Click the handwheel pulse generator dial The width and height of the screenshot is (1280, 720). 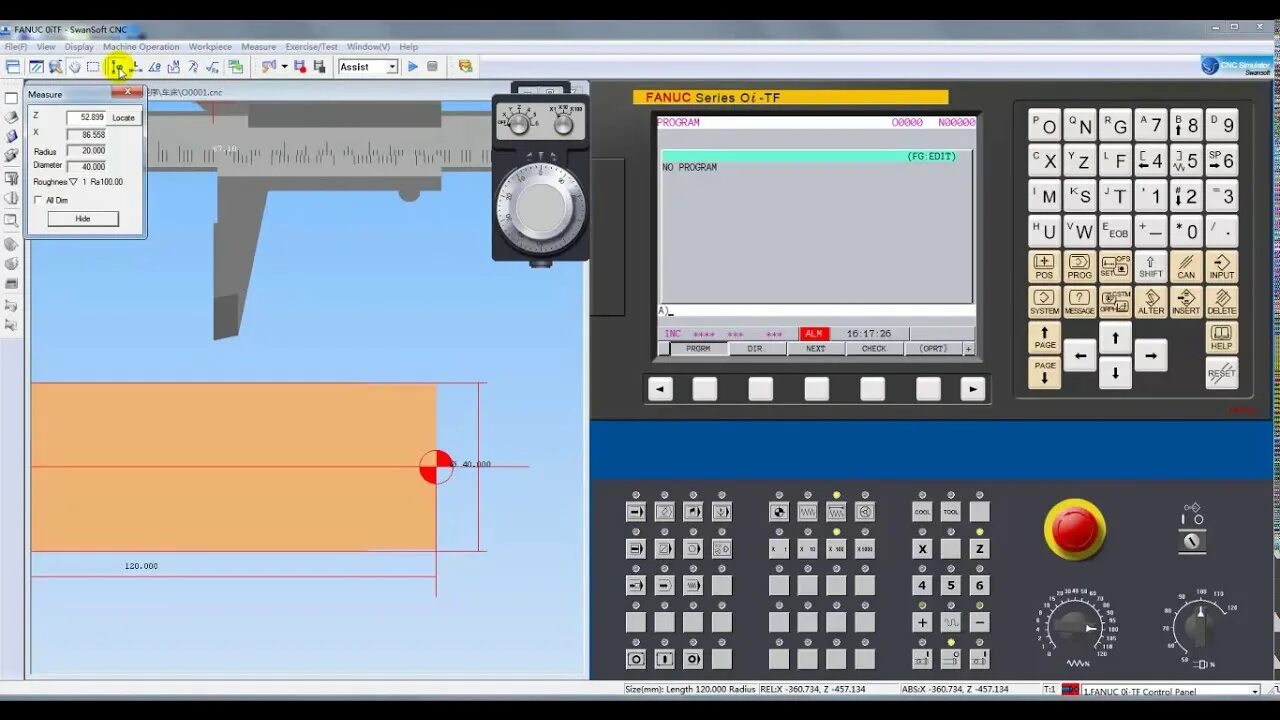click(541, 207)
